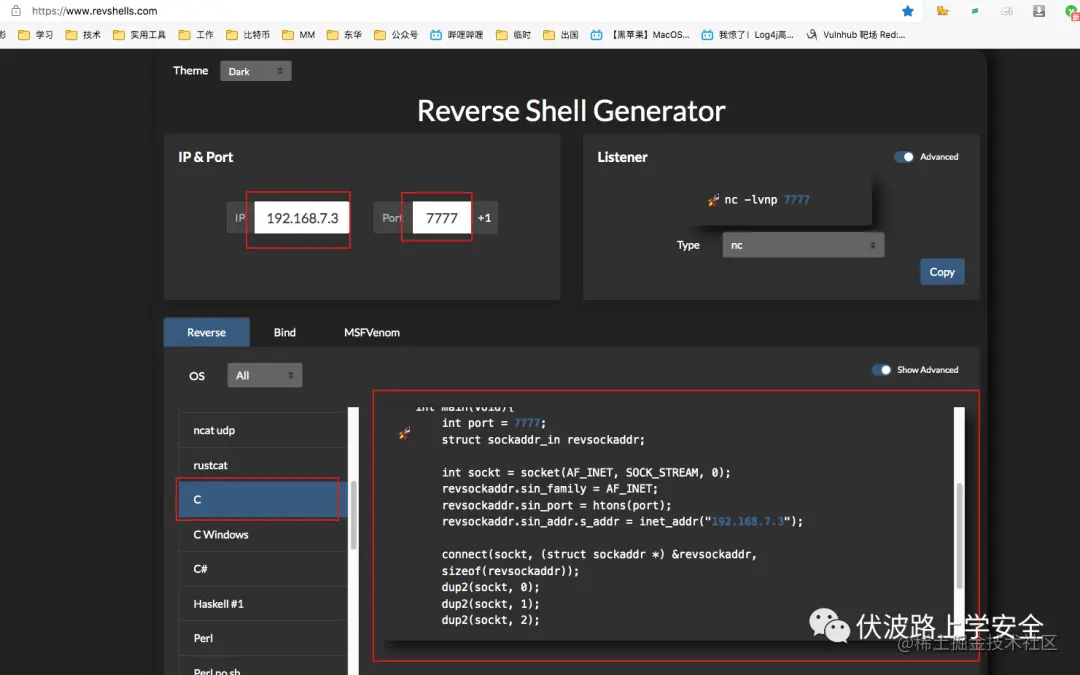Switch to the Bind tab
Screen dimensions: 1080x675
284,332
